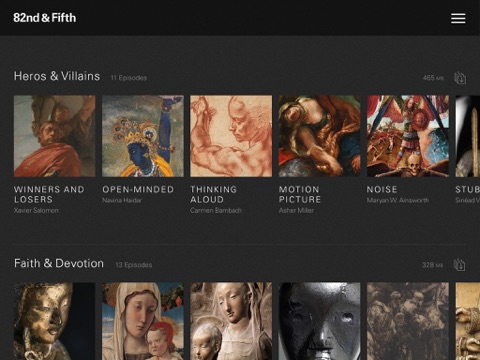Open Noise episode thumbnail
Image resolution: width=480 pixels, height=360 pixels.
pyautogui.click(x=408, y=136)
